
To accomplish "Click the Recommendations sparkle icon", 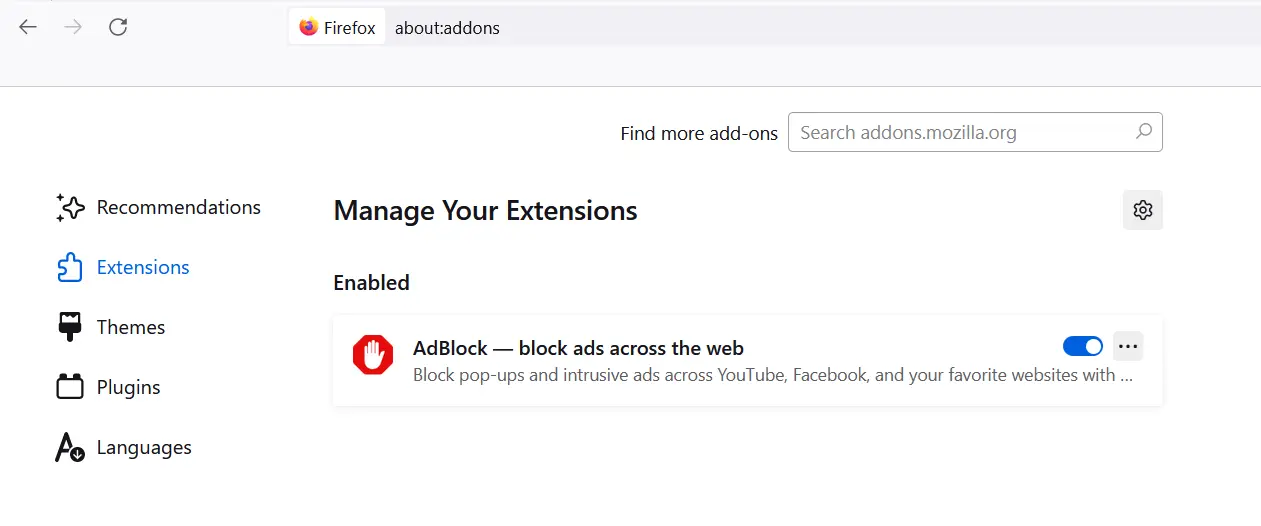I will 70,208.
